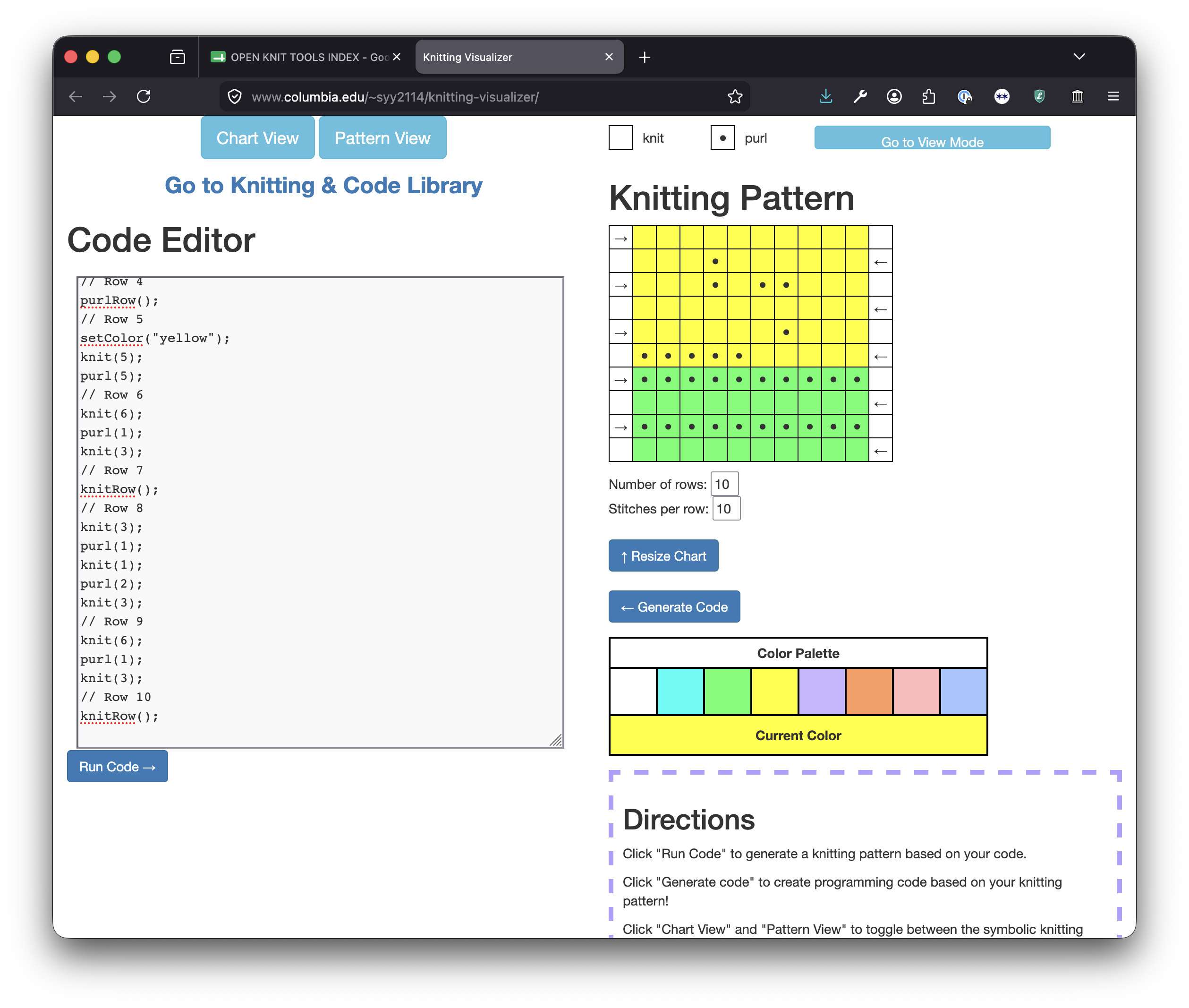Click the browser forward arrow

point(109,96)
